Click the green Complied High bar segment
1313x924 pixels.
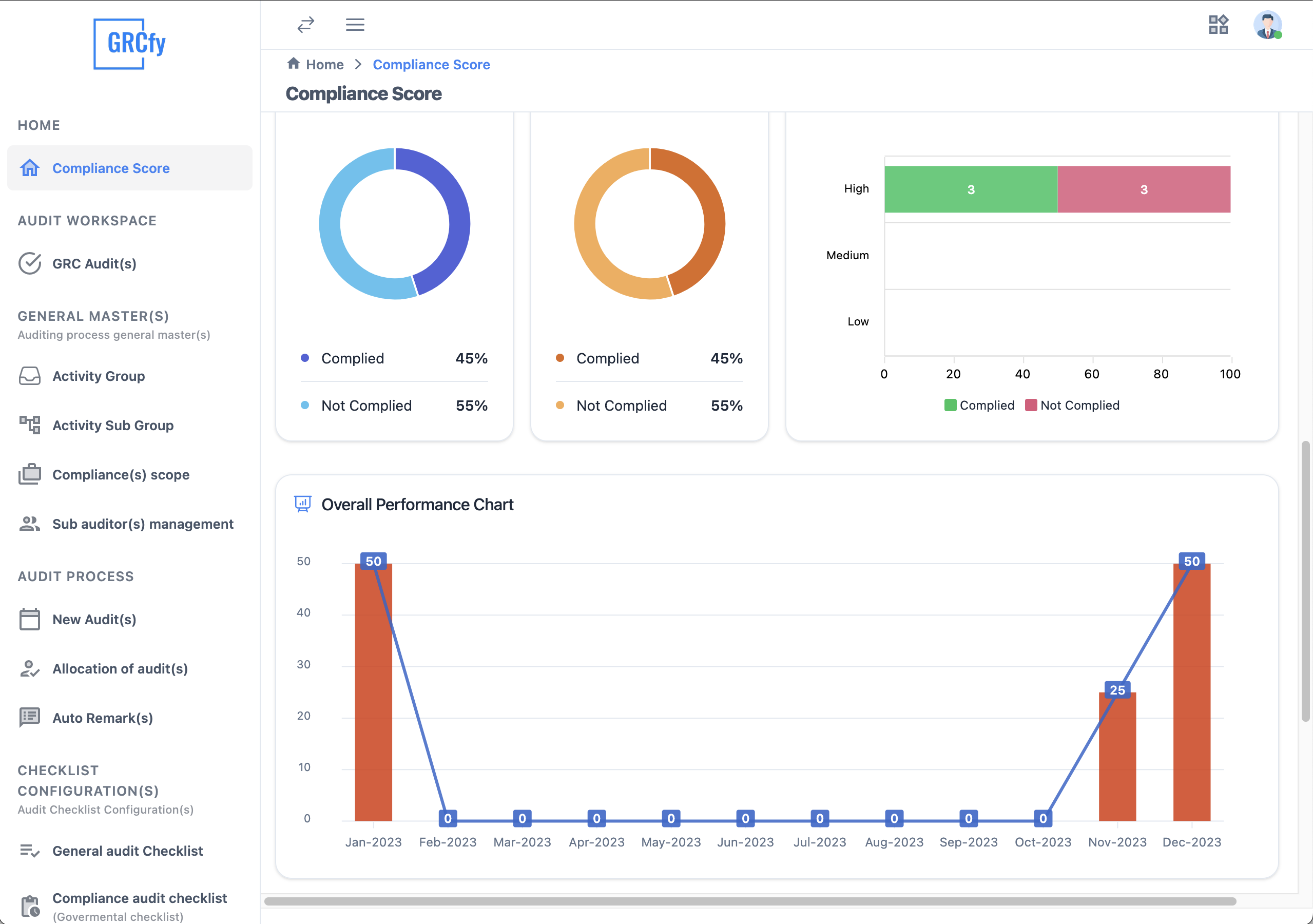971,189
